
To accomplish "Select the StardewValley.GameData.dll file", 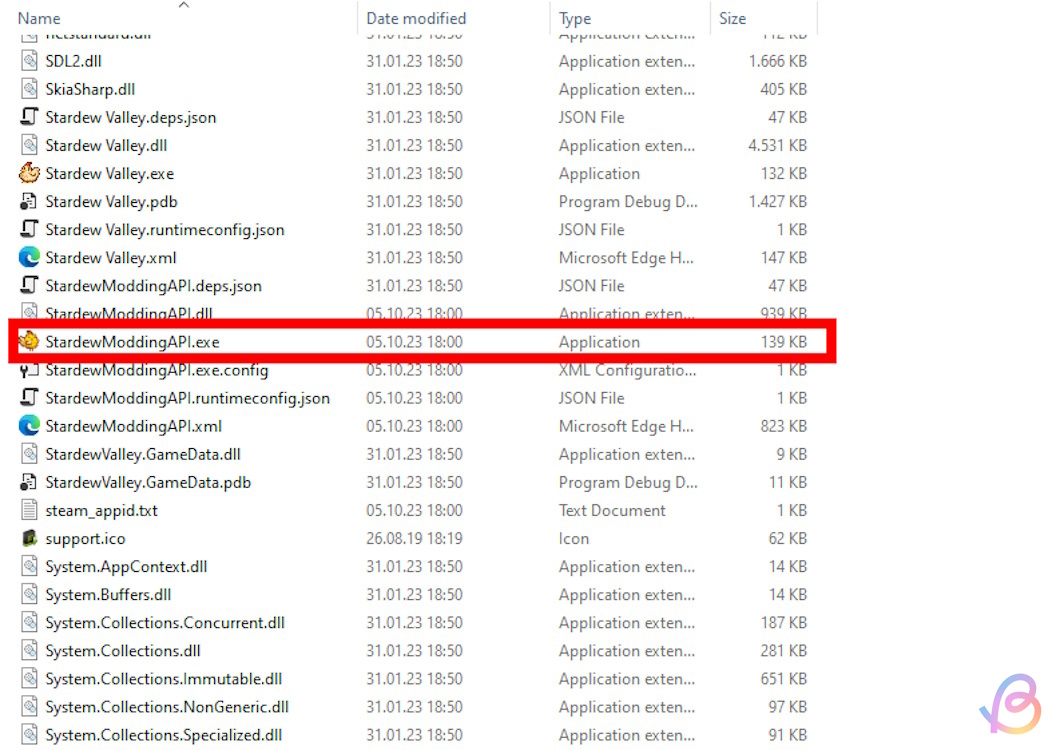I will 143,454.
